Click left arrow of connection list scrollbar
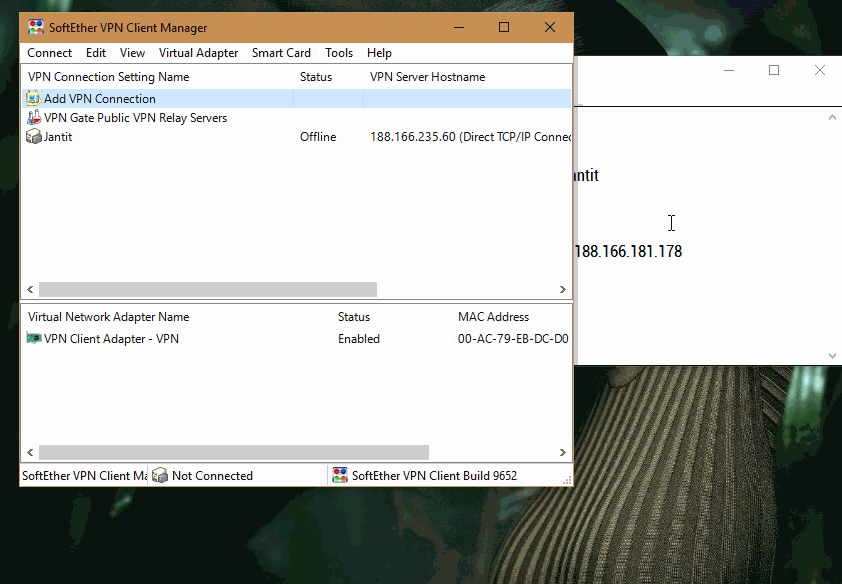Viewport: 842px width, 584px height. click(30, 289)
